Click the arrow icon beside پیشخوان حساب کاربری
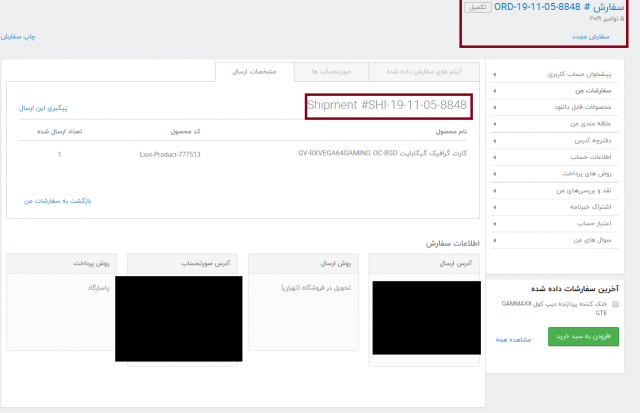The height and width of the screenshot is (413, 640). pos(493,74)
